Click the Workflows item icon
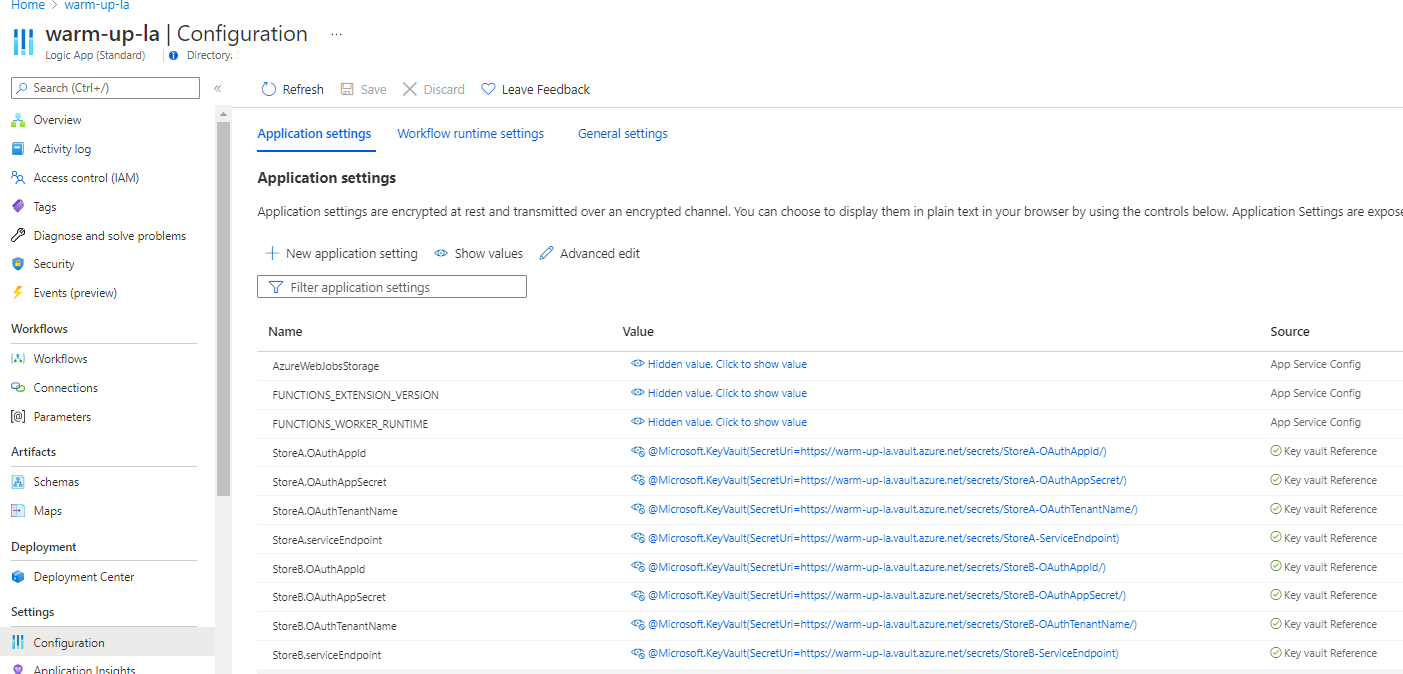Screen dimensions: 1403x674 17,359
